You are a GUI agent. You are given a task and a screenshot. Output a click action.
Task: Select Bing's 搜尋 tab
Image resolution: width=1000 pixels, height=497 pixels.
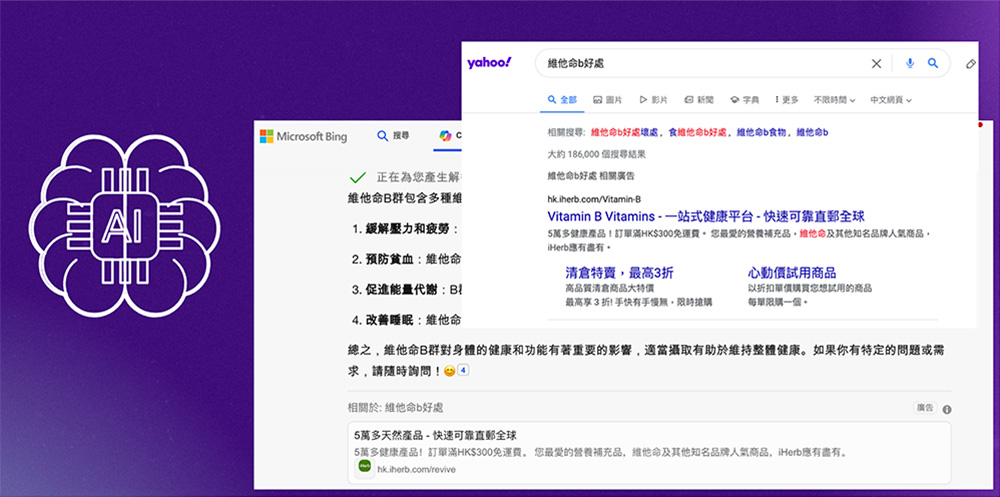(x=393, y=136)
